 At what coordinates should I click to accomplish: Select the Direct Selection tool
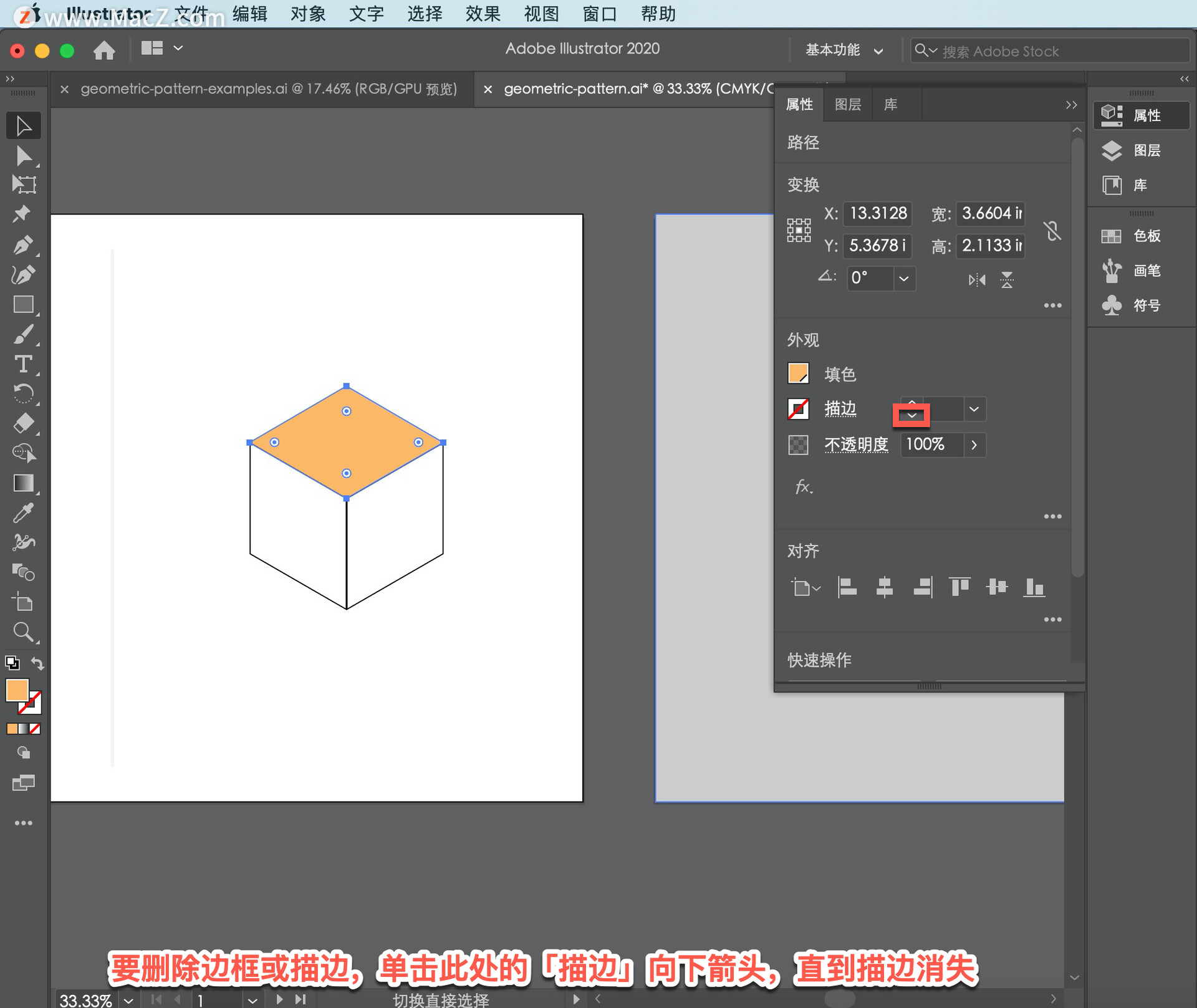click(x=22, y=155)
